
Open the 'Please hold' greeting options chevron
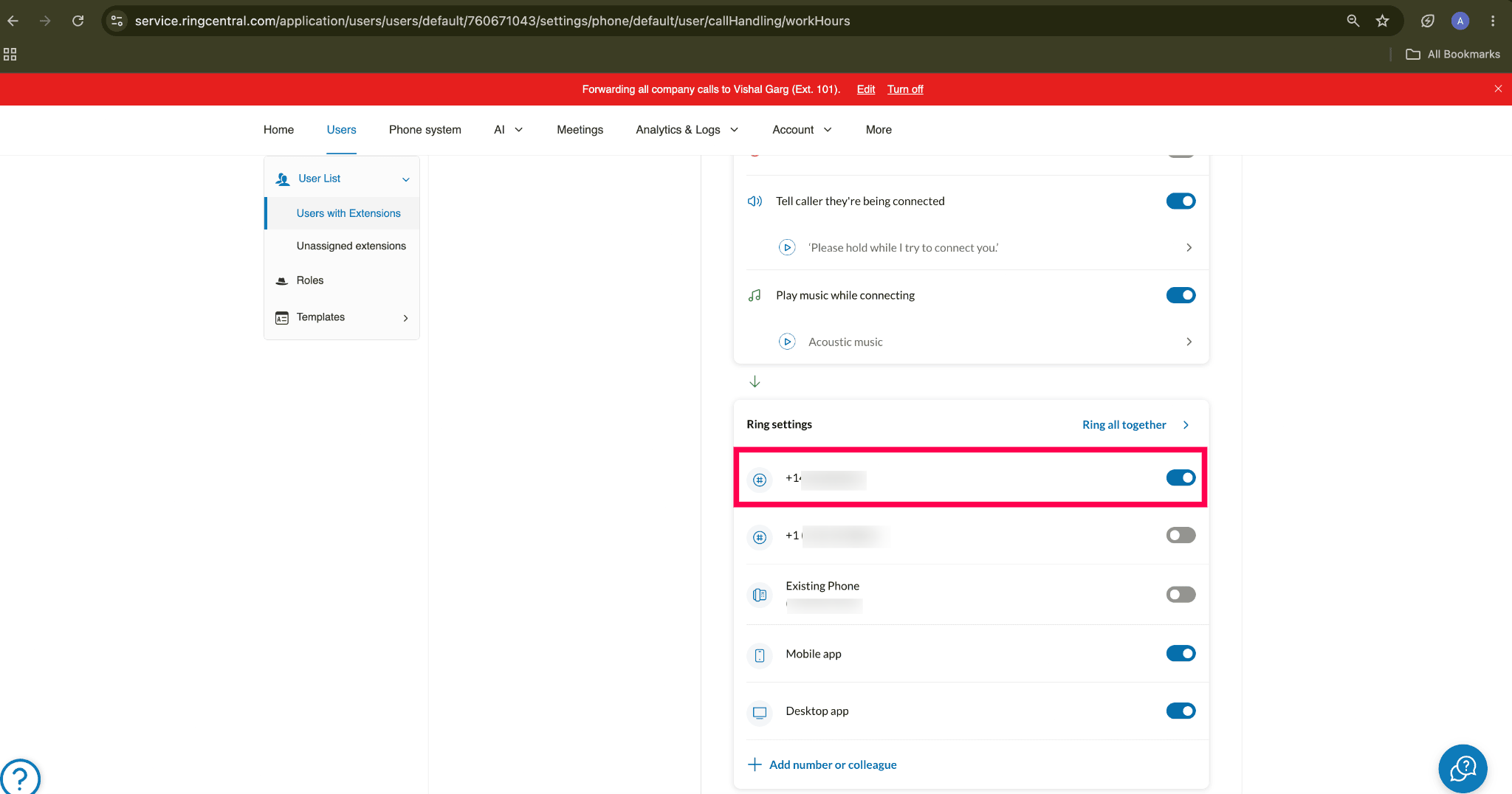(1189, 248)
